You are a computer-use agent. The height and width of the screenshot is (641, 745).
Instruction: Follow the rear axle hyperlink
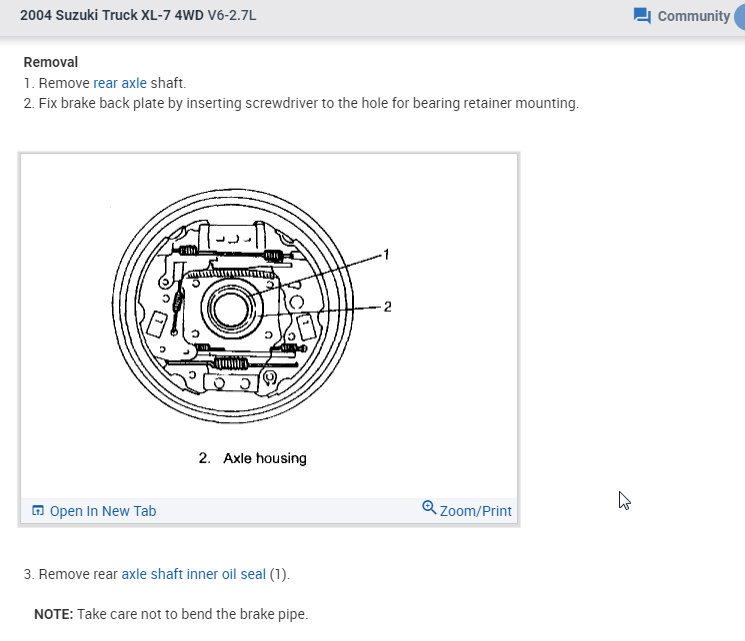click(120, 83)
